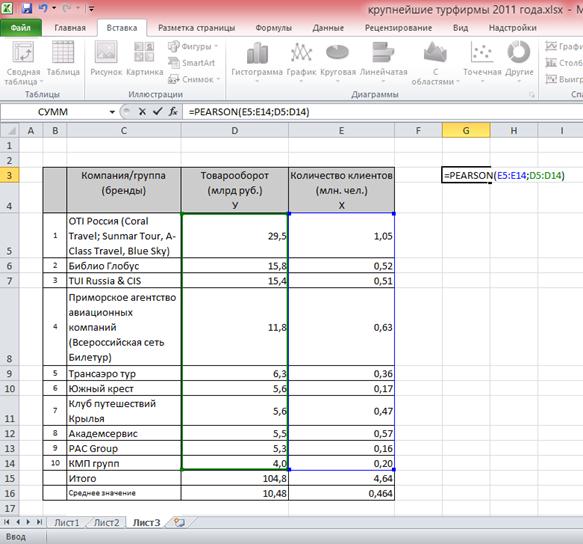Click cell G3 containing the PEARSON formula
Image resolution: width=583 pixels, height=544 pixels.
point(466,175)
